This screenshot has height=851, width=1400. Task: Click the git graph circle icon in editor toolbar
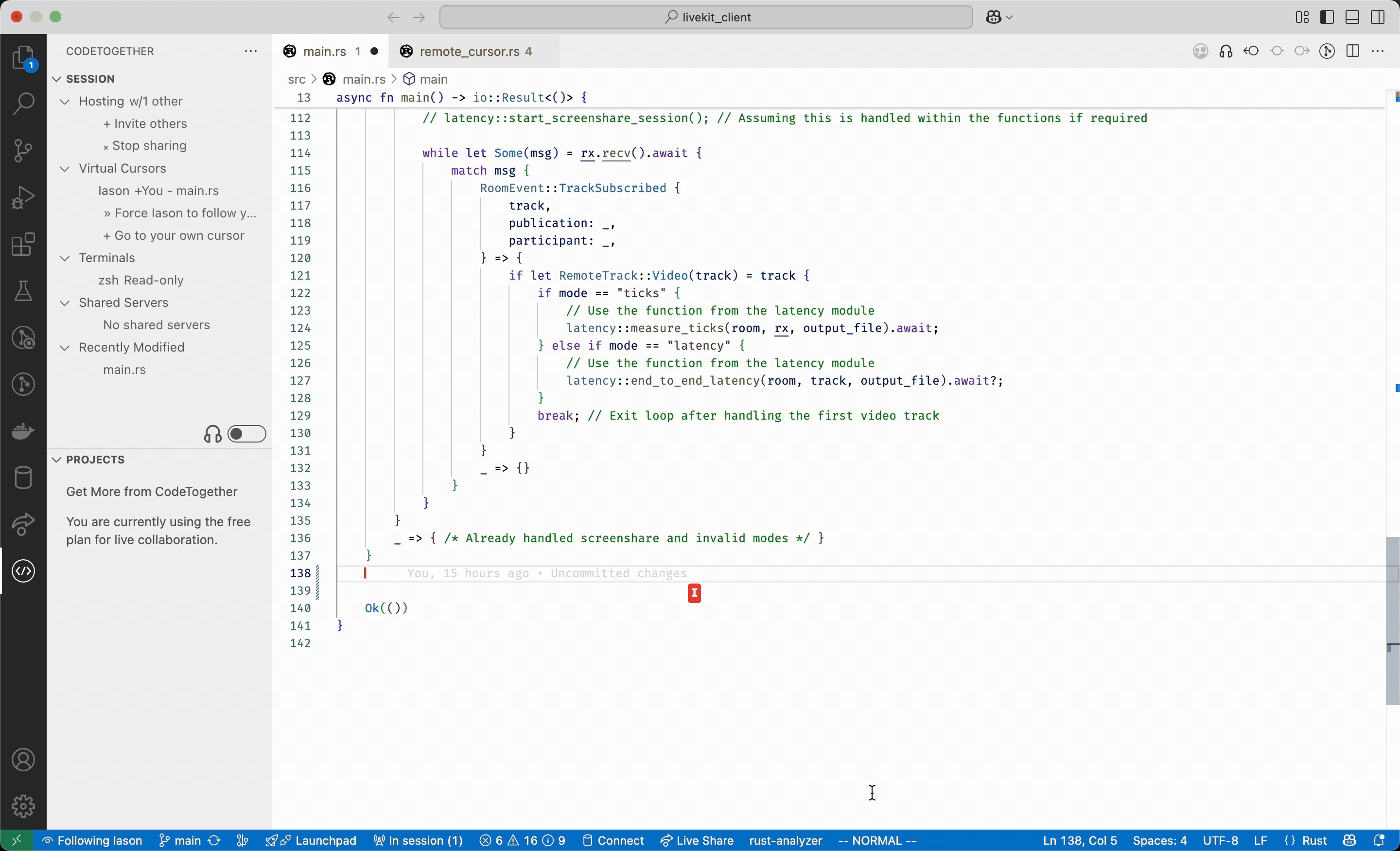pos(1327,51)
